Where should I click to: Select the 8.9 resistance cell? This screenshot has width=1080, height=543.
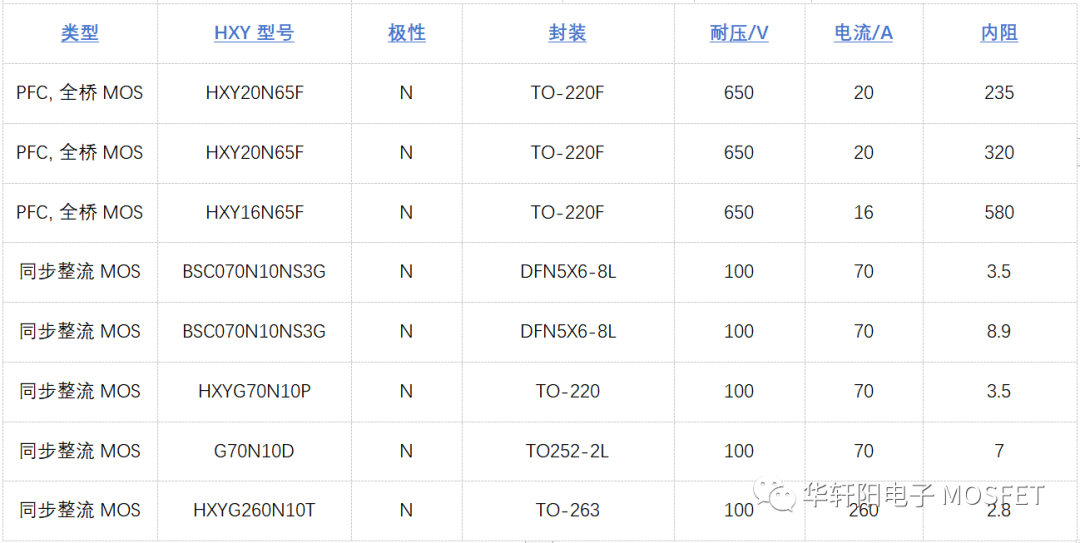(x=999, y=331)
